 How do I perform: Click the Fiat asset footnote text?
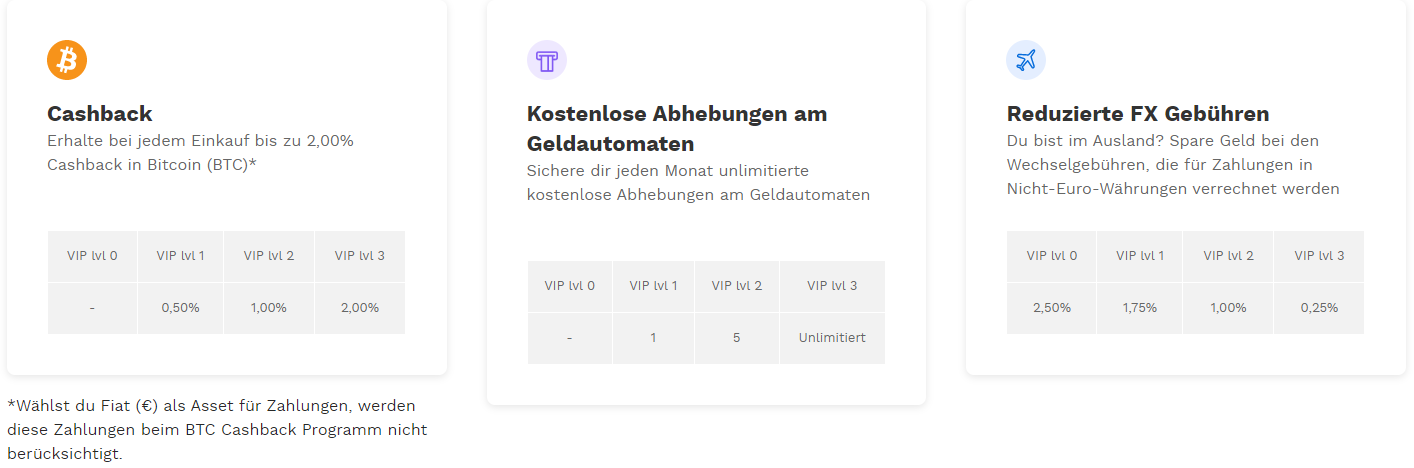217,430
